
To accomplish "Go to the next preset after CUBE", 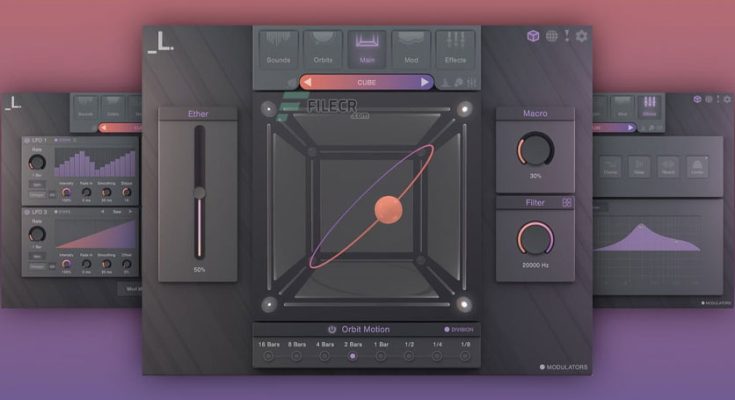I will (425, 82).
